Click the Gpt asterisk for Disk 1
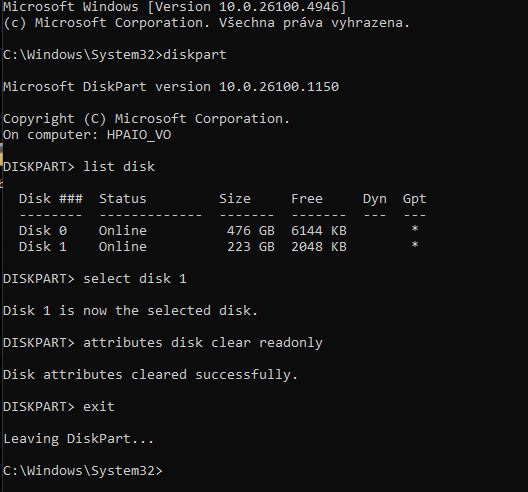This screenshot has height=492, width=528. [x=415, y=245]
